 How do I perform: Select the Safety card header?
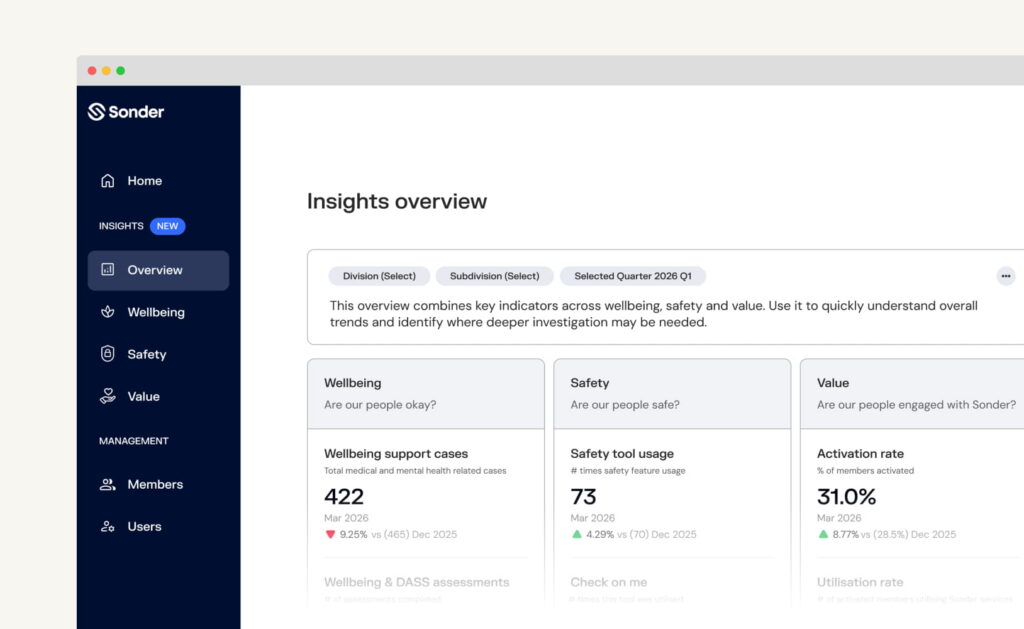[671, 393]
